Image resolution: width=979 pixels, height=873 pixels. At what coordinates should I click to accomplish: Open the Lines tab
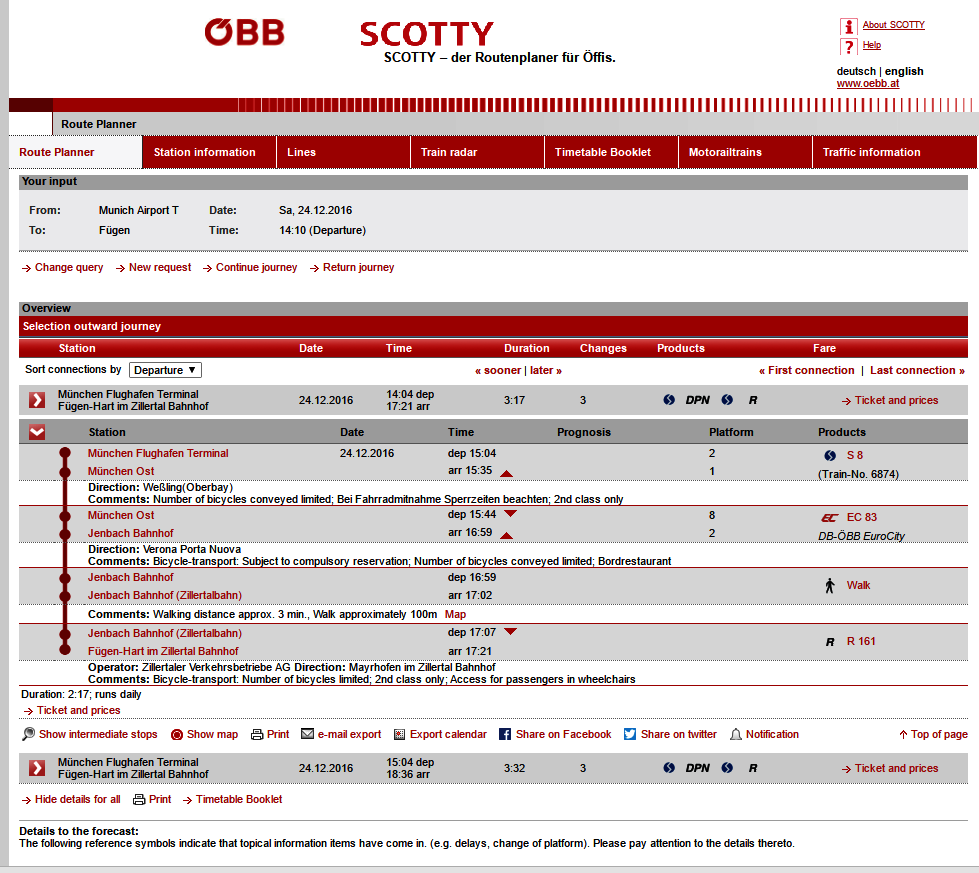(343, 152)
